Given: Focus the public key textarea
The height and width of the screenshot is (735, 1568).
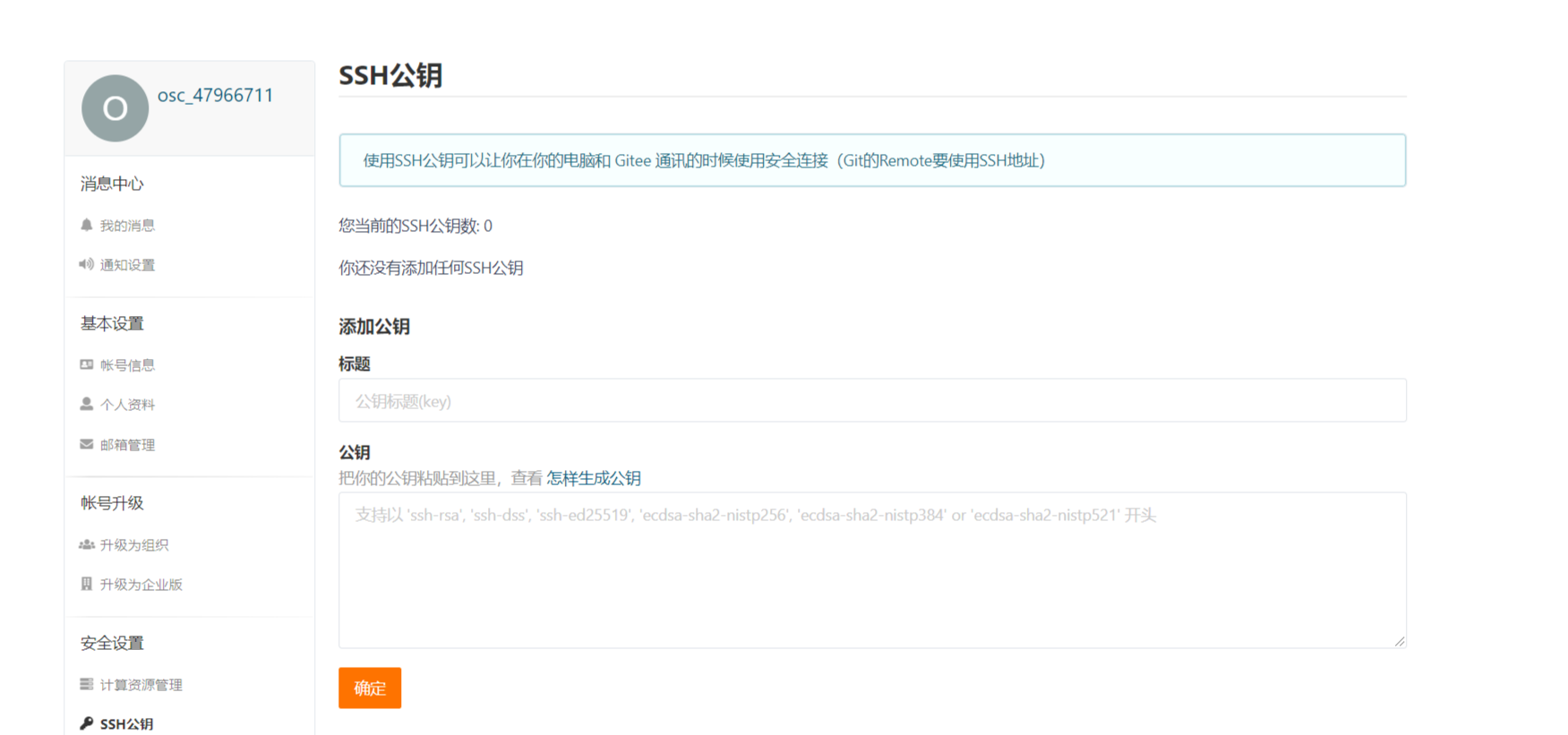Looking at the screenshot, I should 872,570.
